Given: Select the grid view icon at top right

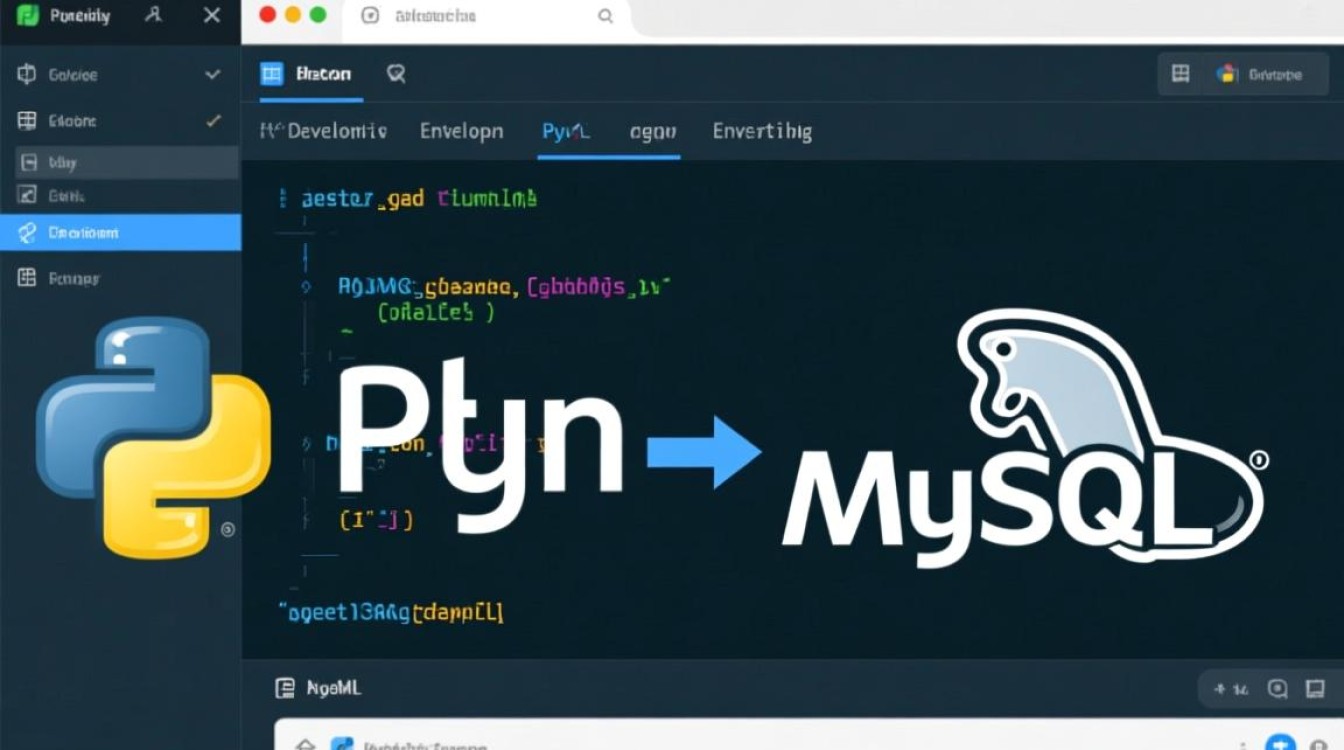Looking at the screenshot, I should (1180, 73).
